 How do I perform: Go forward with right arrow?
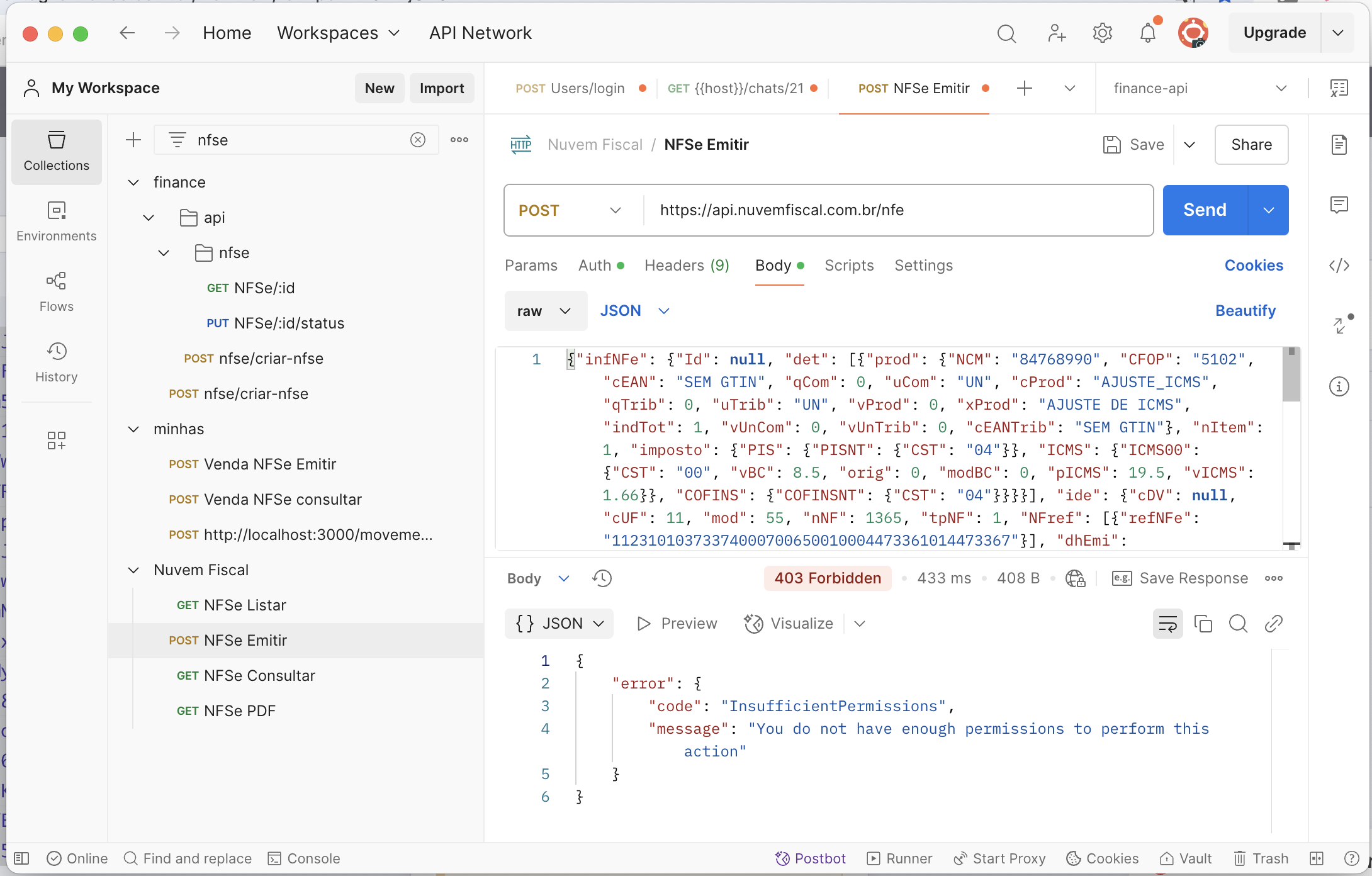[172, 33]
